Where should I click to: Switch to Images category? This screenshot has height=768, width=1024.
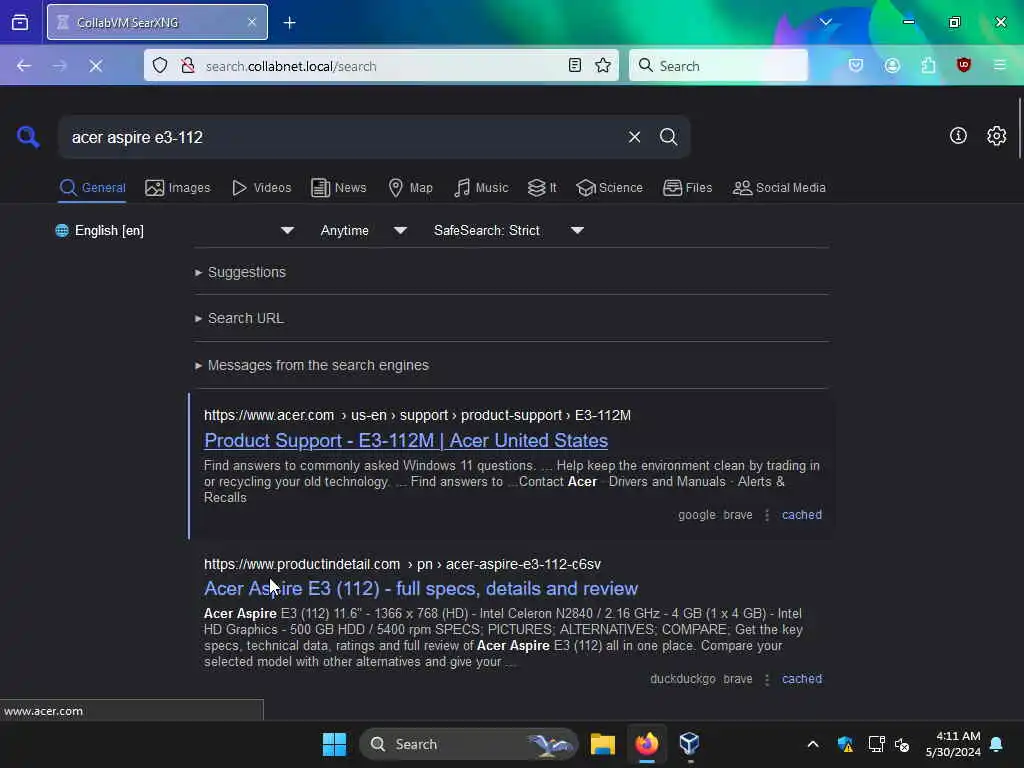coord(178,188)
